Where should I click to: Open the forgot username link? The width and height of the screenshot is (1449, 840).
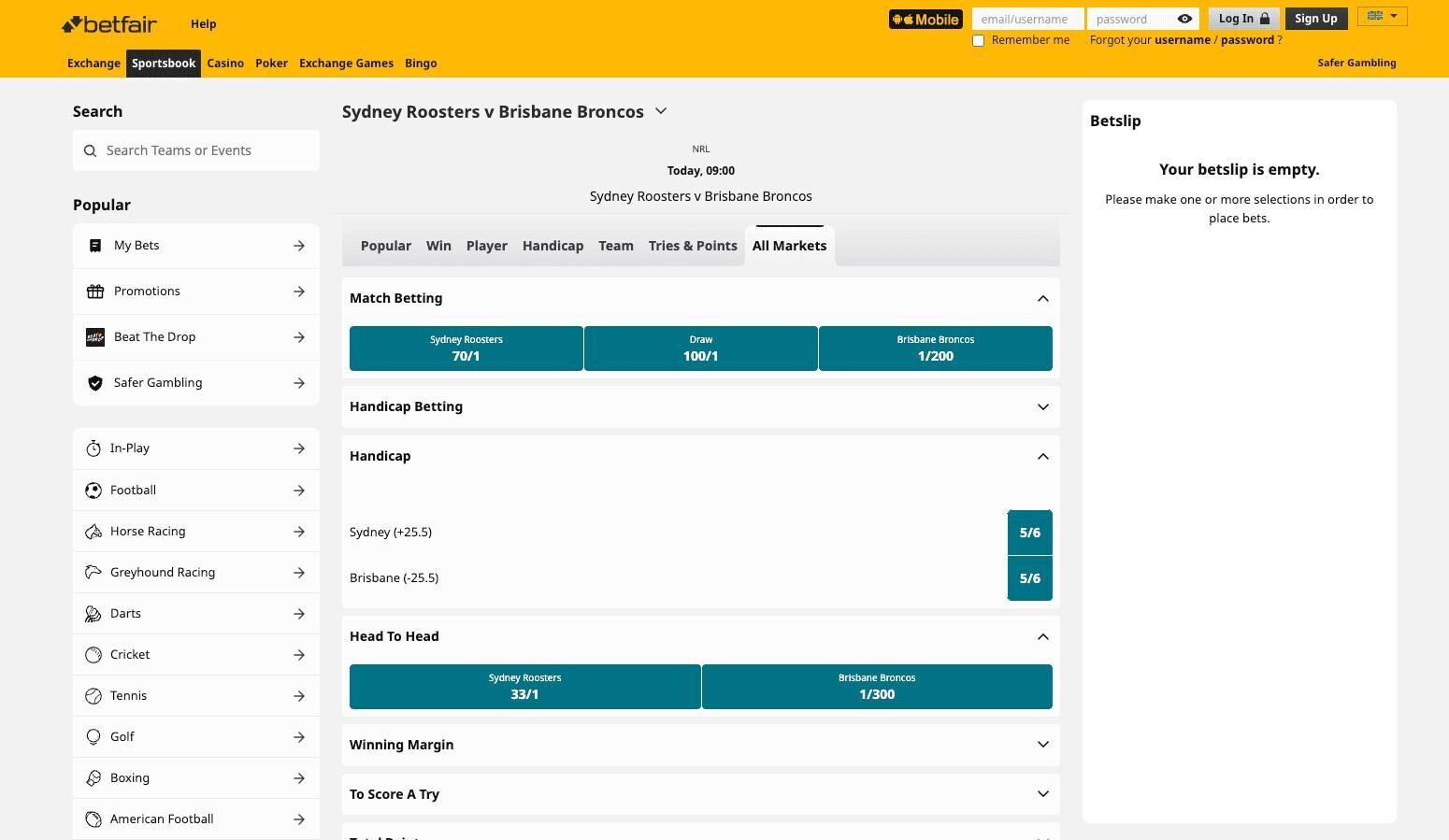(x=1183, y=40)
